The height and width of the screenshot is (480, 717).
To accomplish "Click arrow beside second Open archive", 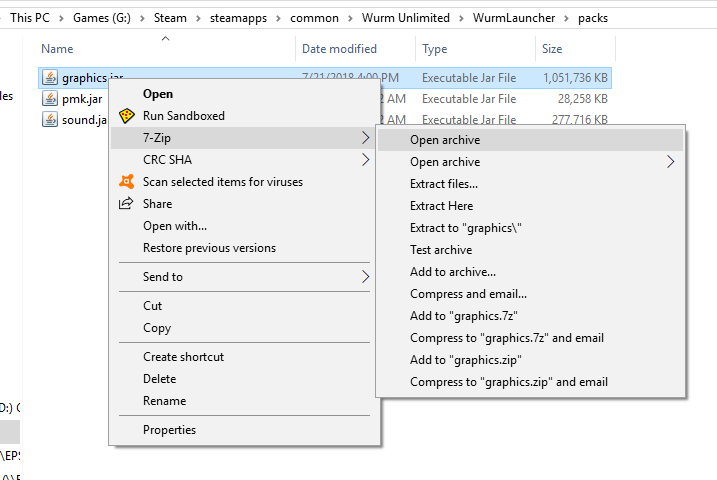I will pos(670,162).
